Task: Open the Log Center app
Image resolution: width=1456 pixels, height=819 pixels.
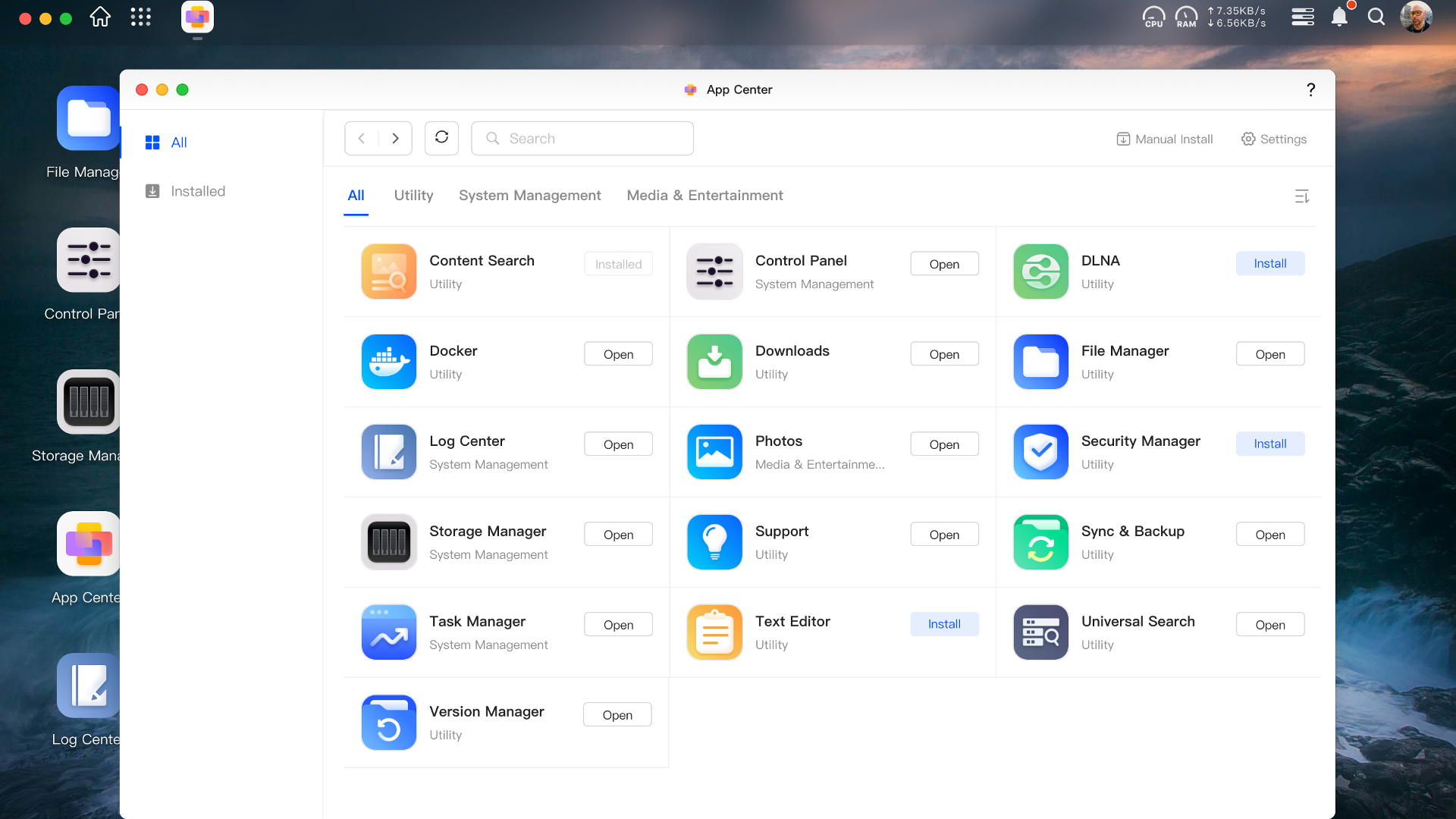Action: coord(618,443)
